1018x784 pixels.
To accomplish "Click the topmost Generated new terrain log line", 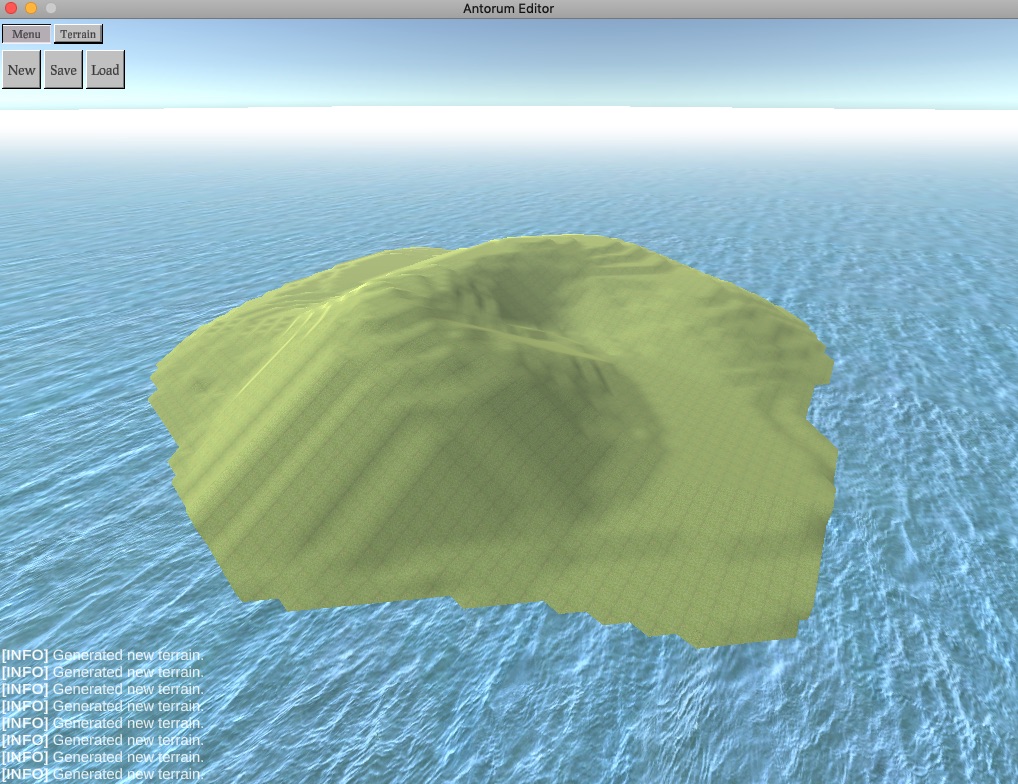I will point(128,655).
